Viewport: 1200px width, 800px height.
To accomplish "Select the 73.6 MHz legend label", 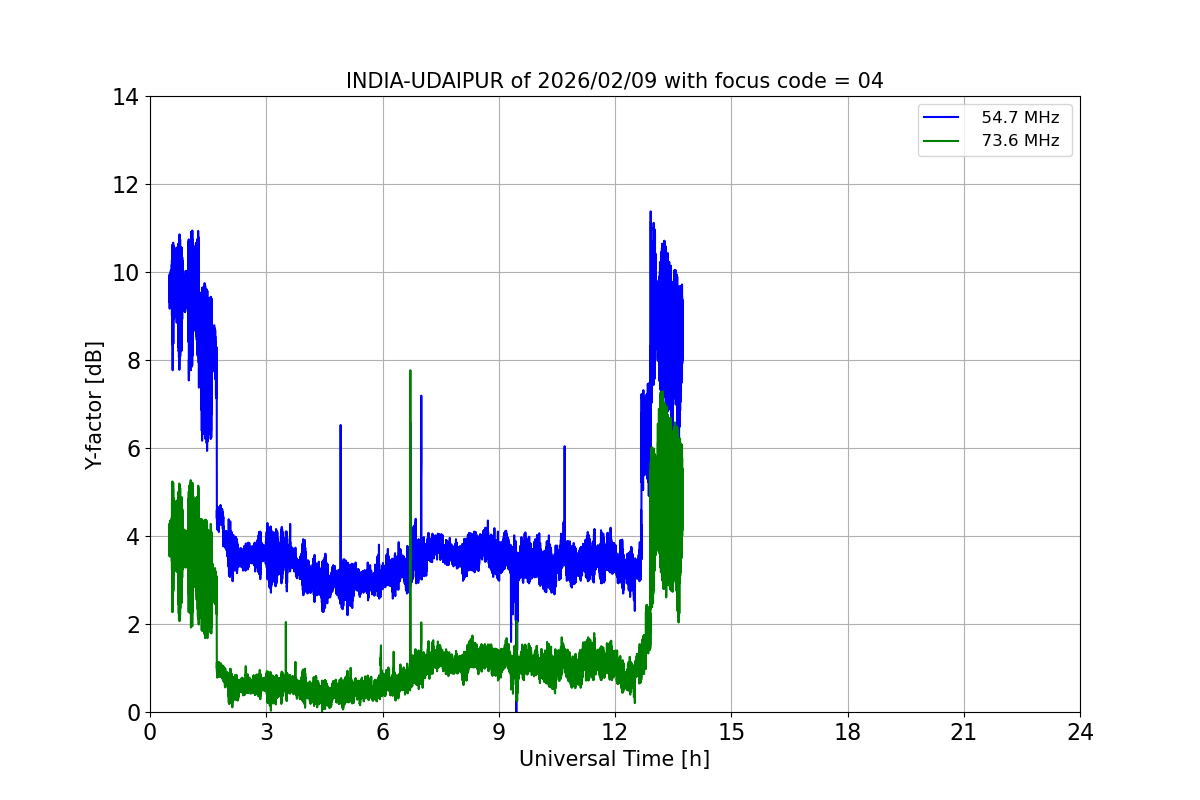I will click(x=1020, y=141).
